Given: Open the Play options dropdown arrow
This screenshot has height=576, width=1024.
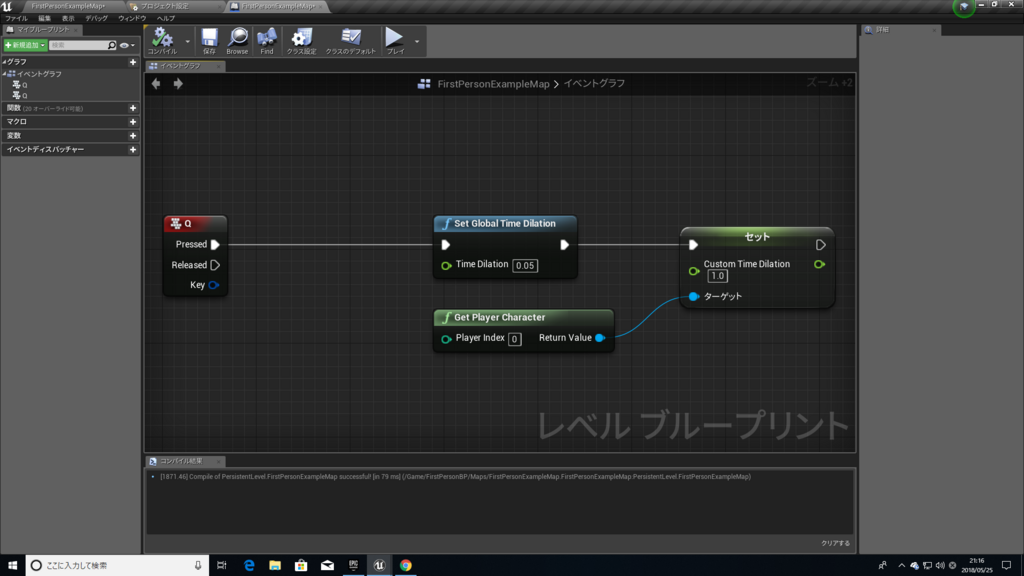Looking at the screenshot, I should 417,42.
